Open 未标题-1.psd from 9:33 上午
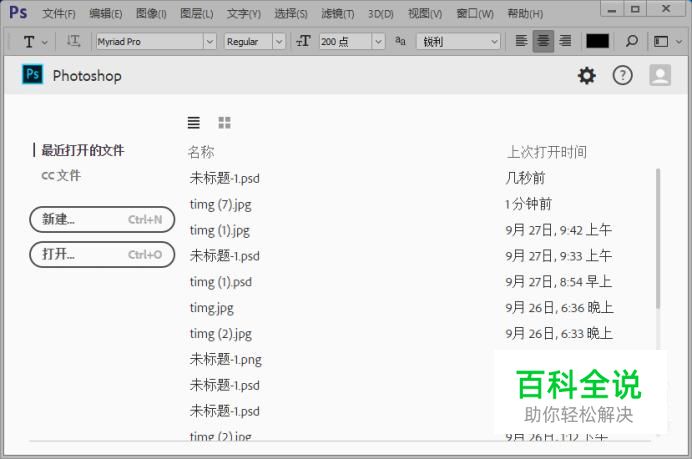This screenshot has width=692, height=459. tap(225, 256)
